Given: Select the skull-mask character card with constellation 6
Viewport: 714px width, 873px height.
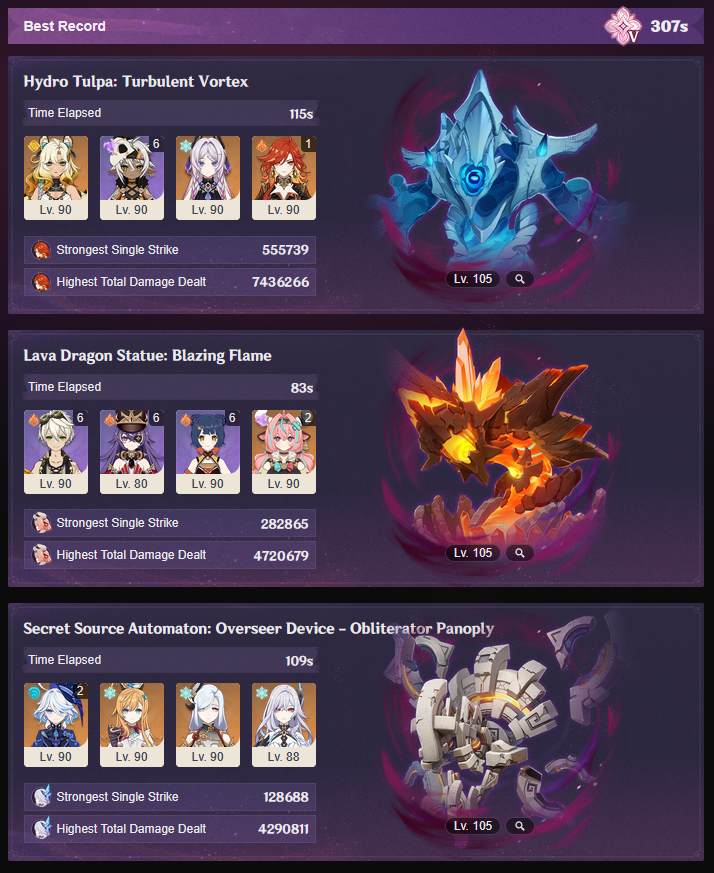Looking at the screenshot, I should pos(131,178).
